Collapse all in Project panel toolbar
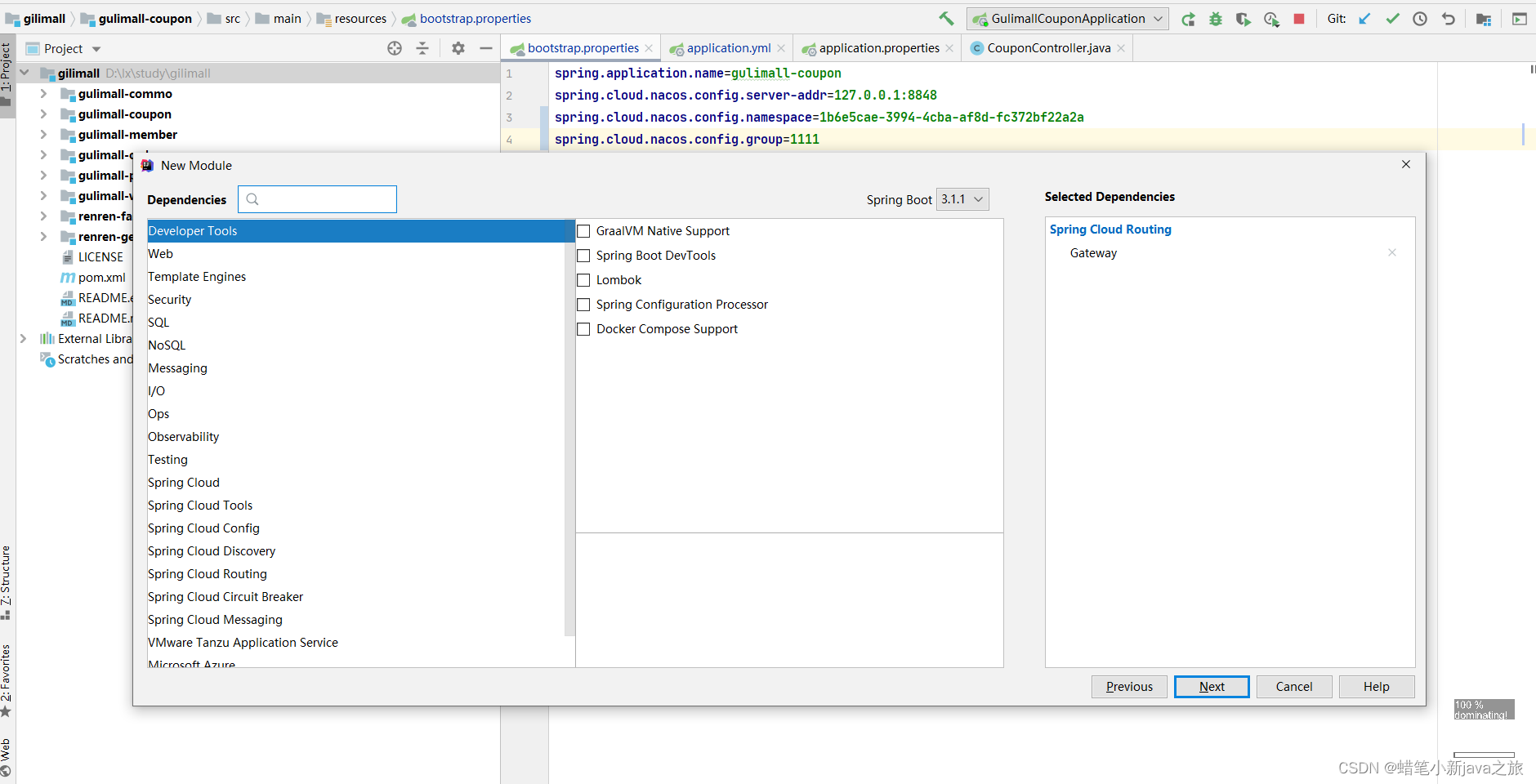The height and width of the screenshot is (784, 1536). [x=422, y=48]
